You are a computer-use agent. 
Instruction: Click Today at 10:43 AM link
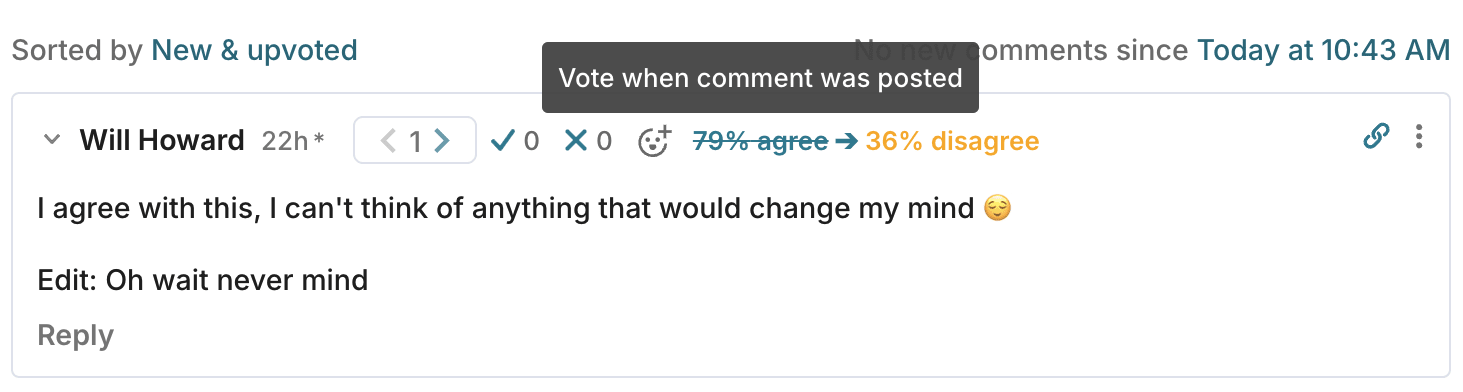click(1323, 49)
